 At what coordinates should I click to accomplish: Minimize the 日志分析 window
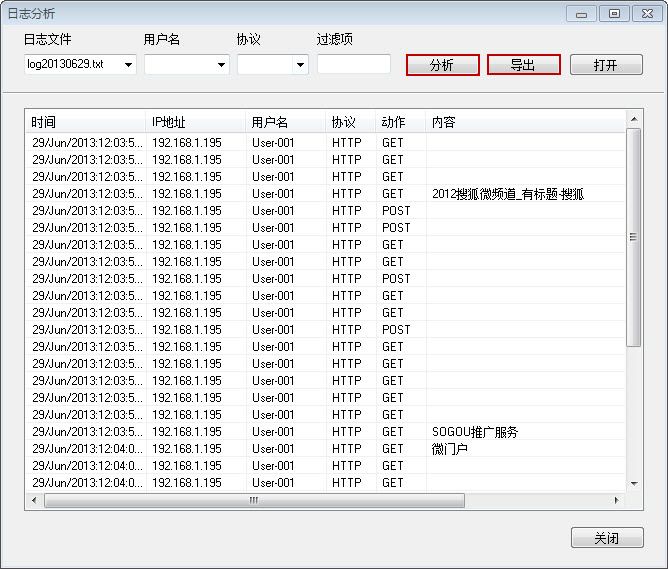tap(581, 14)
